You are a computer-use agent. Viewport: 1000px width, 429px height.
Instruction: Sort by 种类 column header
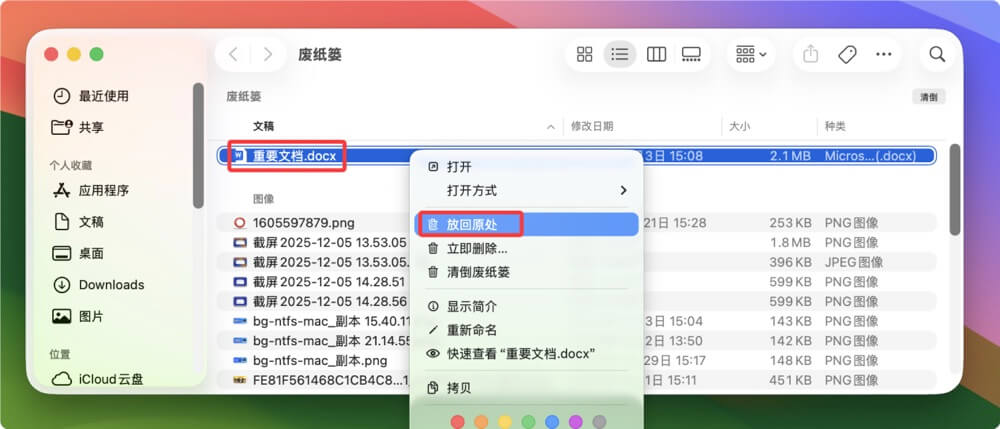(835, 126)
